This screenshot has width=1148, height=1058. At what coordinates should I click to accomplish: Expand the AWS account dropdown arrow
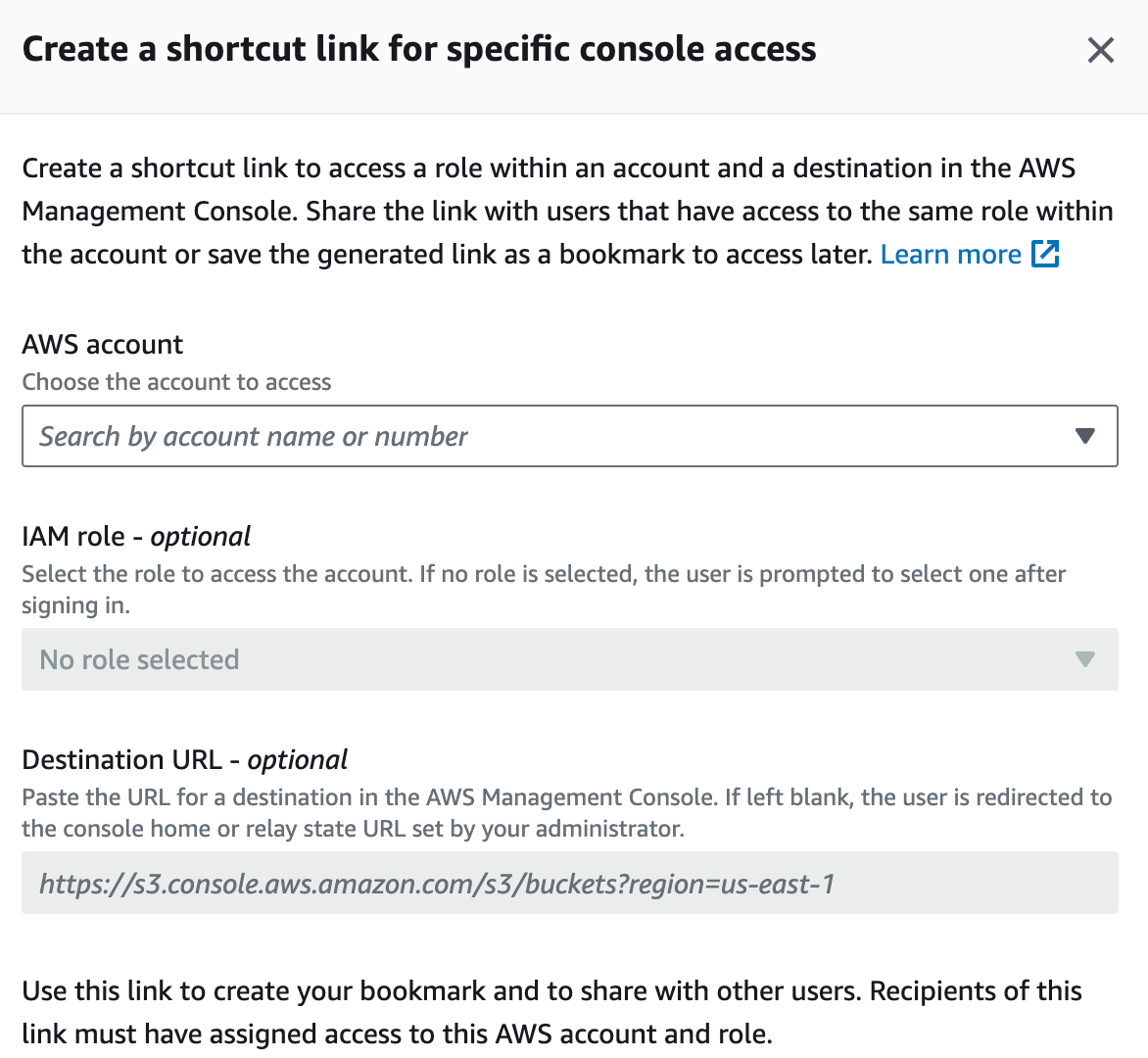click(x=1085, y=436)
